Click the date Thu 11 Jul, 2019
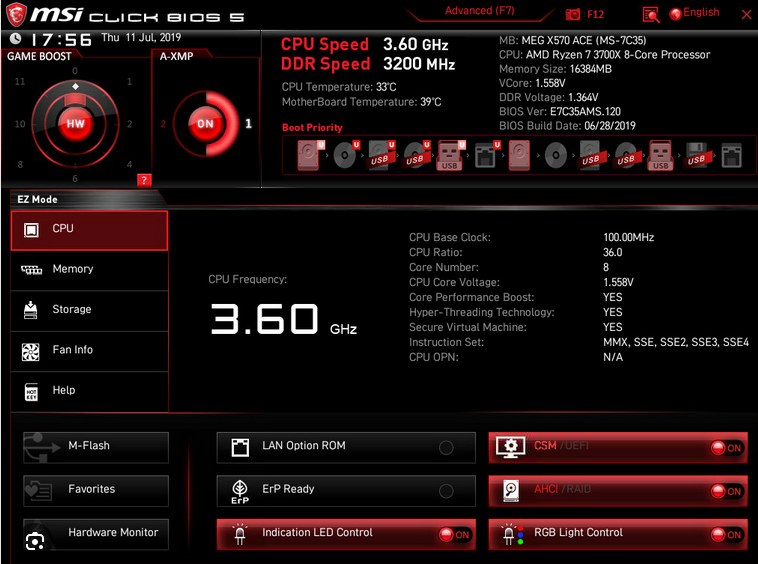Image resolution: width=758 pixels, height=564 pixels. (141, 37)
